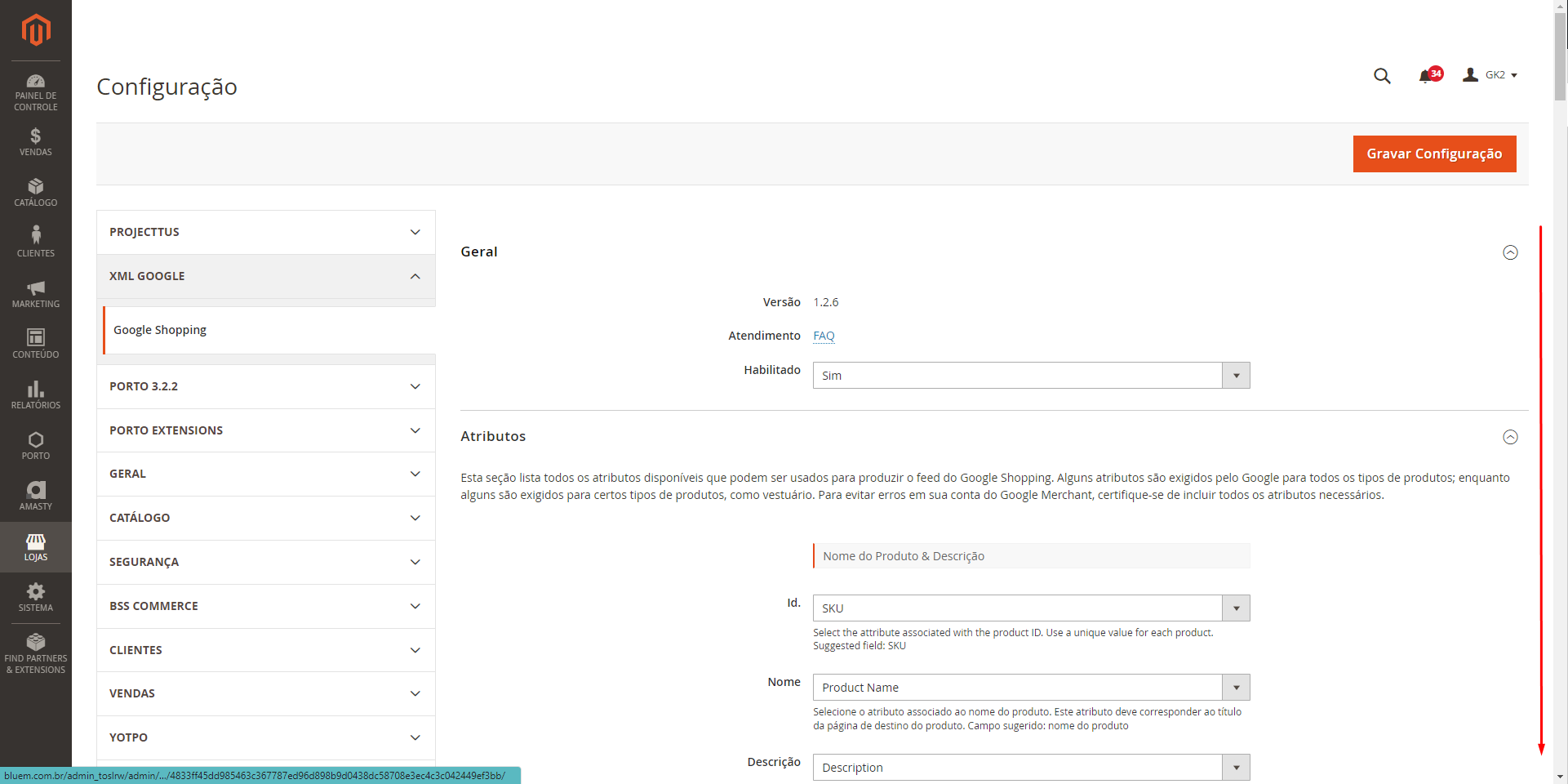Image resolution: width=1568 pixels, height=784 pixels.
Task: Click the Configuração page title
Action: click(x=167, y=87)
